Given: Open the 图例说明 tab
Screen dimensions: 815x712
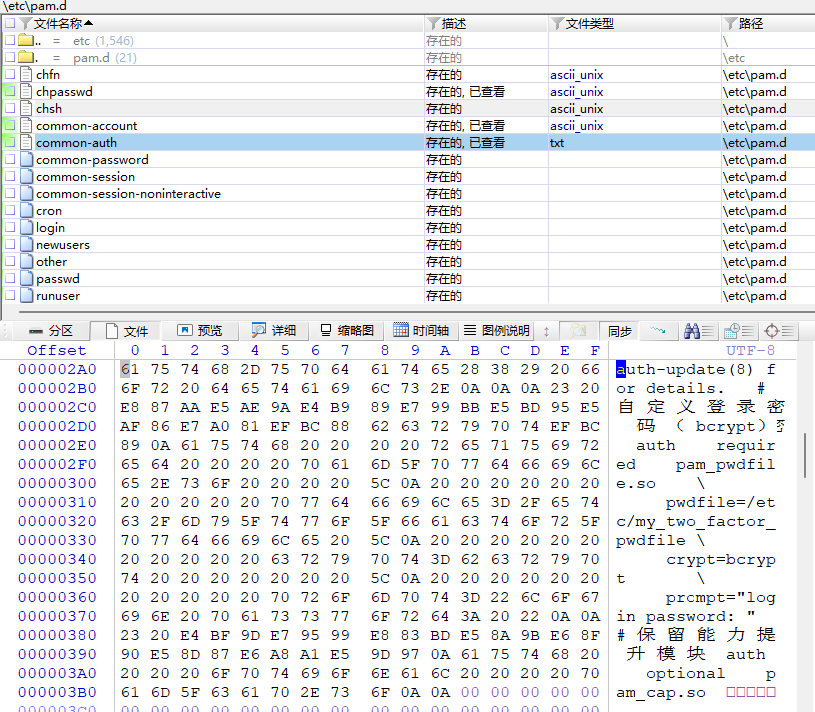Looking at the screenshot, I should pyautogui.click(x=496, y=331).
